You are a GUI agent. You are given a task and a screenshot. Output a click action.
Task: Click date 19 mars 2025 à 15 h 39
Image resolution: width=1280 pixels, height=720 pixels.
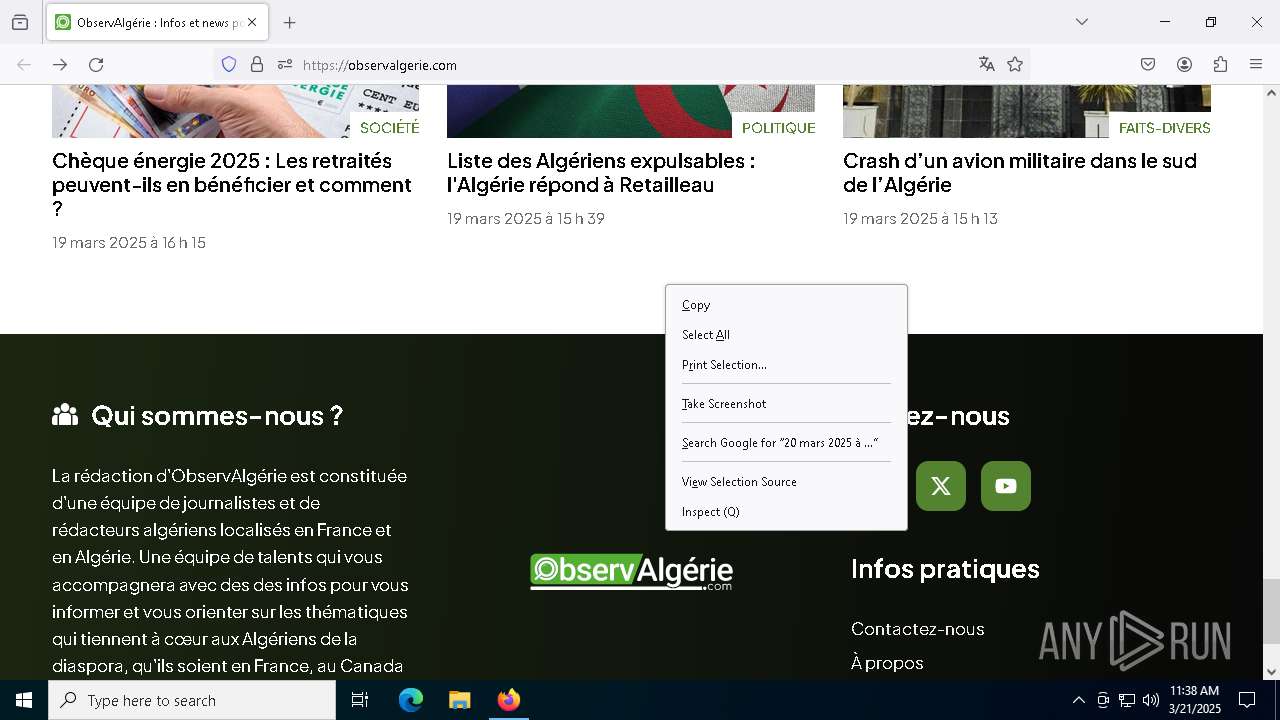coord(526,219)
